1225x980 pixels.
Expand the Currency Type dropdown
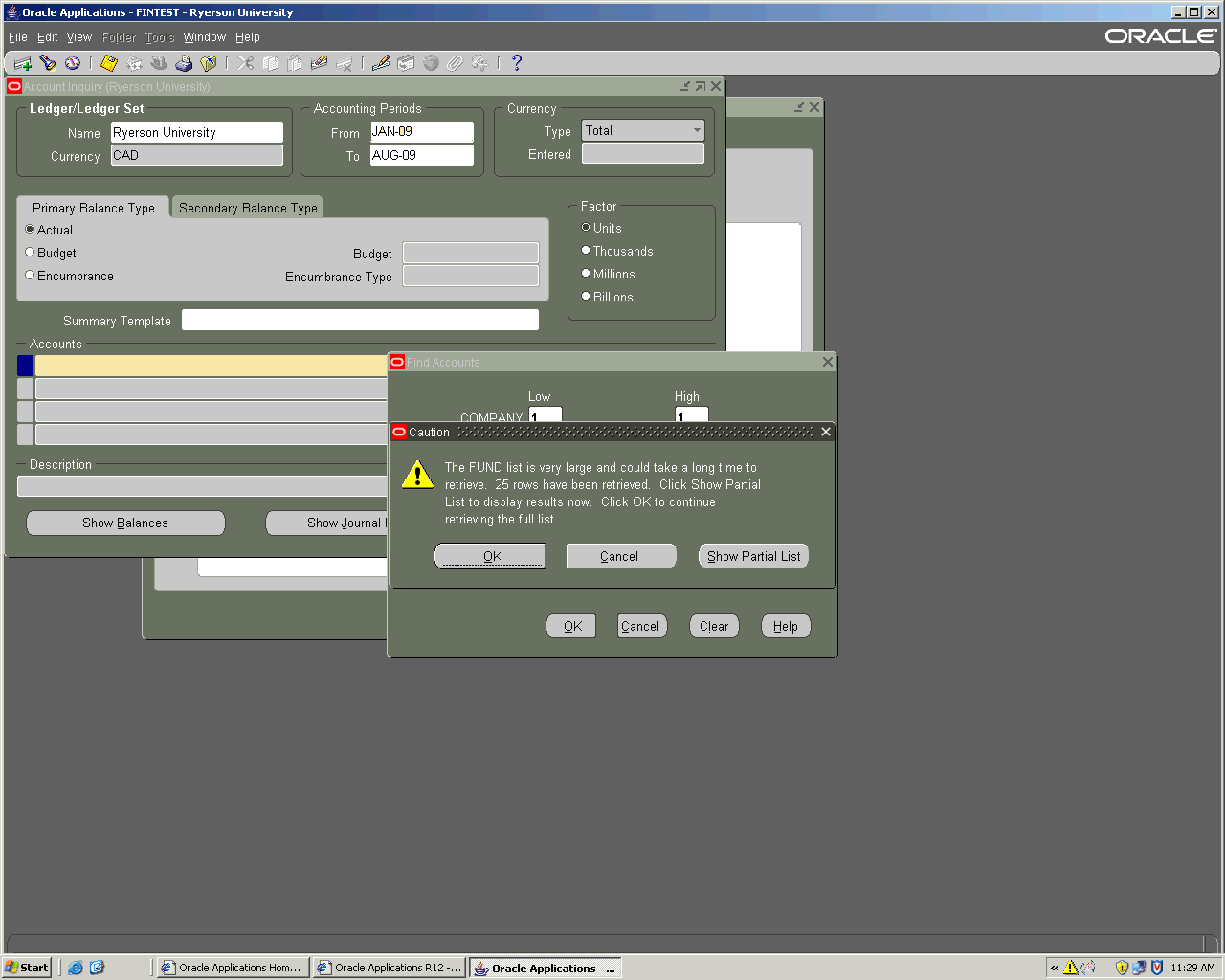[696, 130]
